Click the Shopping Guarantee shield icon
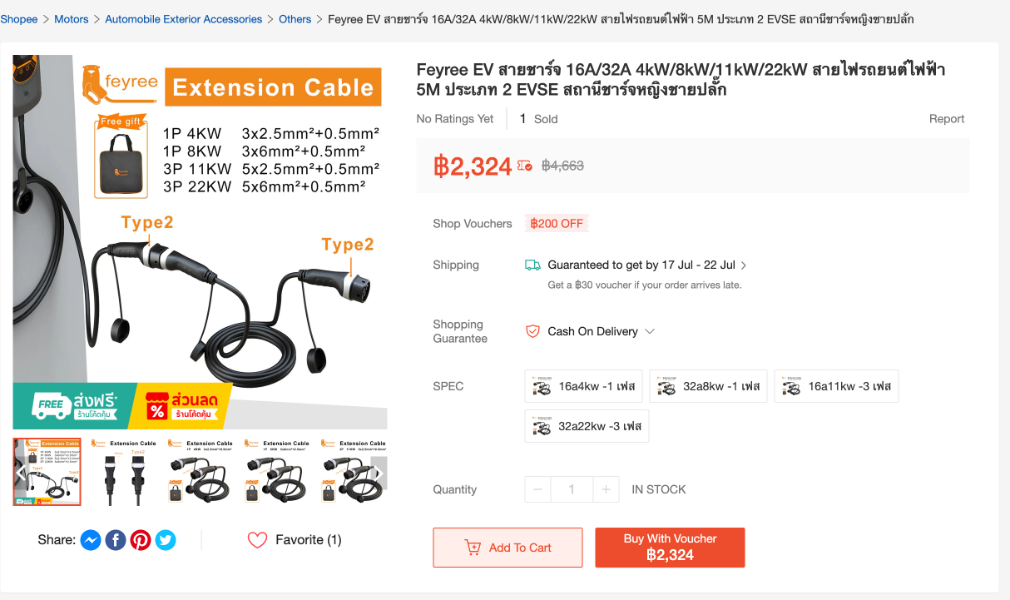The height and width of the screenshot is (600, 1010). click(533, 331)
